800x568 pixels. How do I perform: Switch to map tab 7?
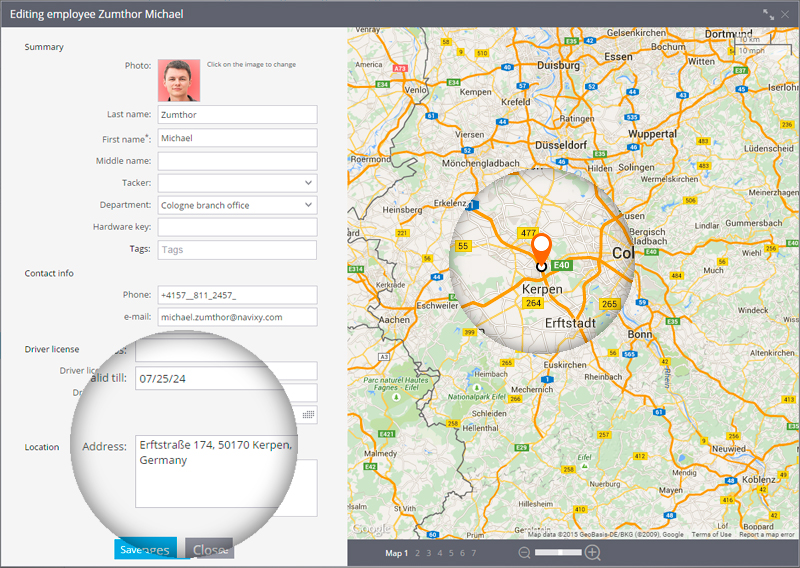(x=473, y=553)
